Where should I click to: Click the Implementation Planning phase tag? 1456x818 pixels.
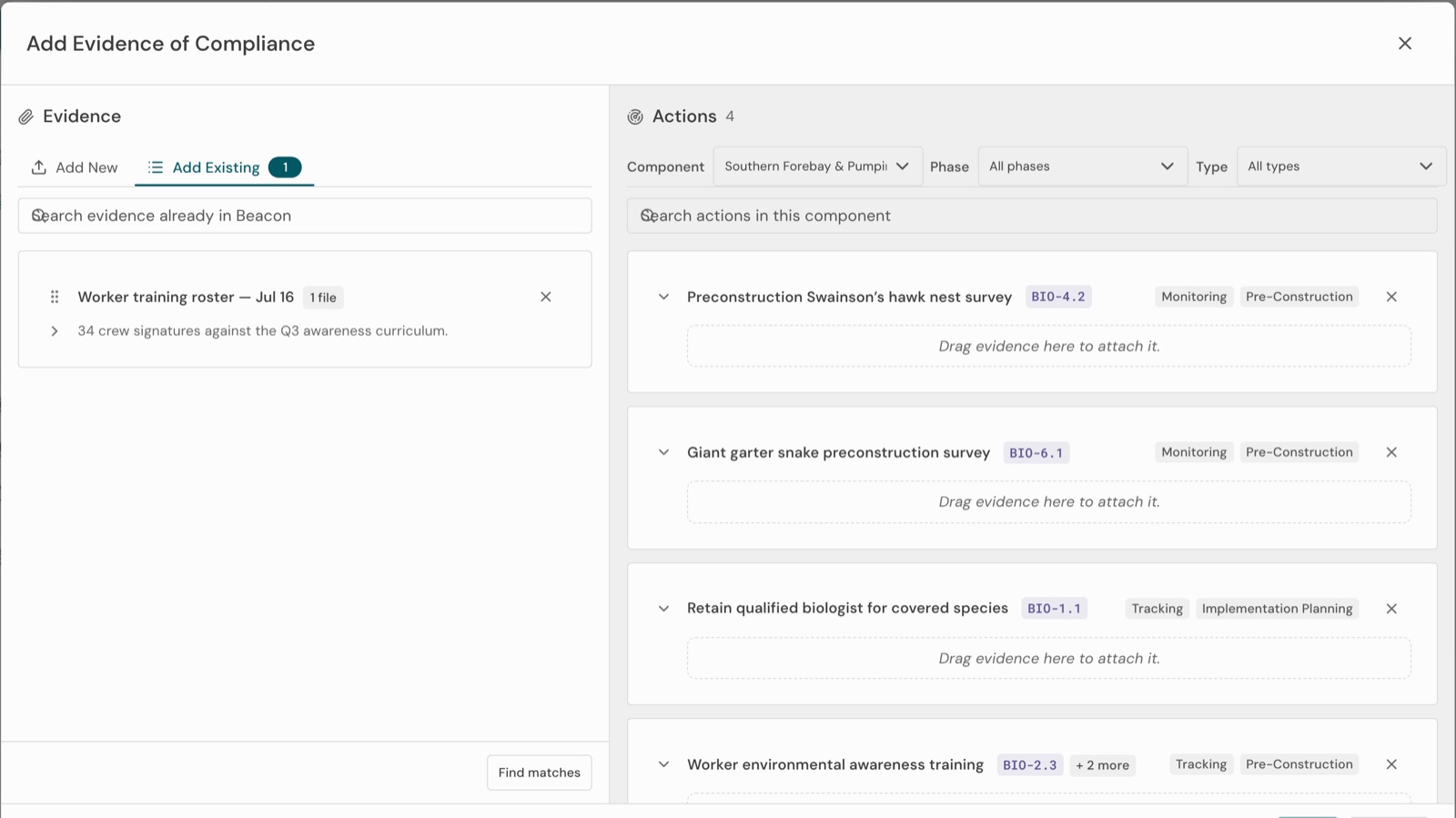click(x=1277, y=609)
